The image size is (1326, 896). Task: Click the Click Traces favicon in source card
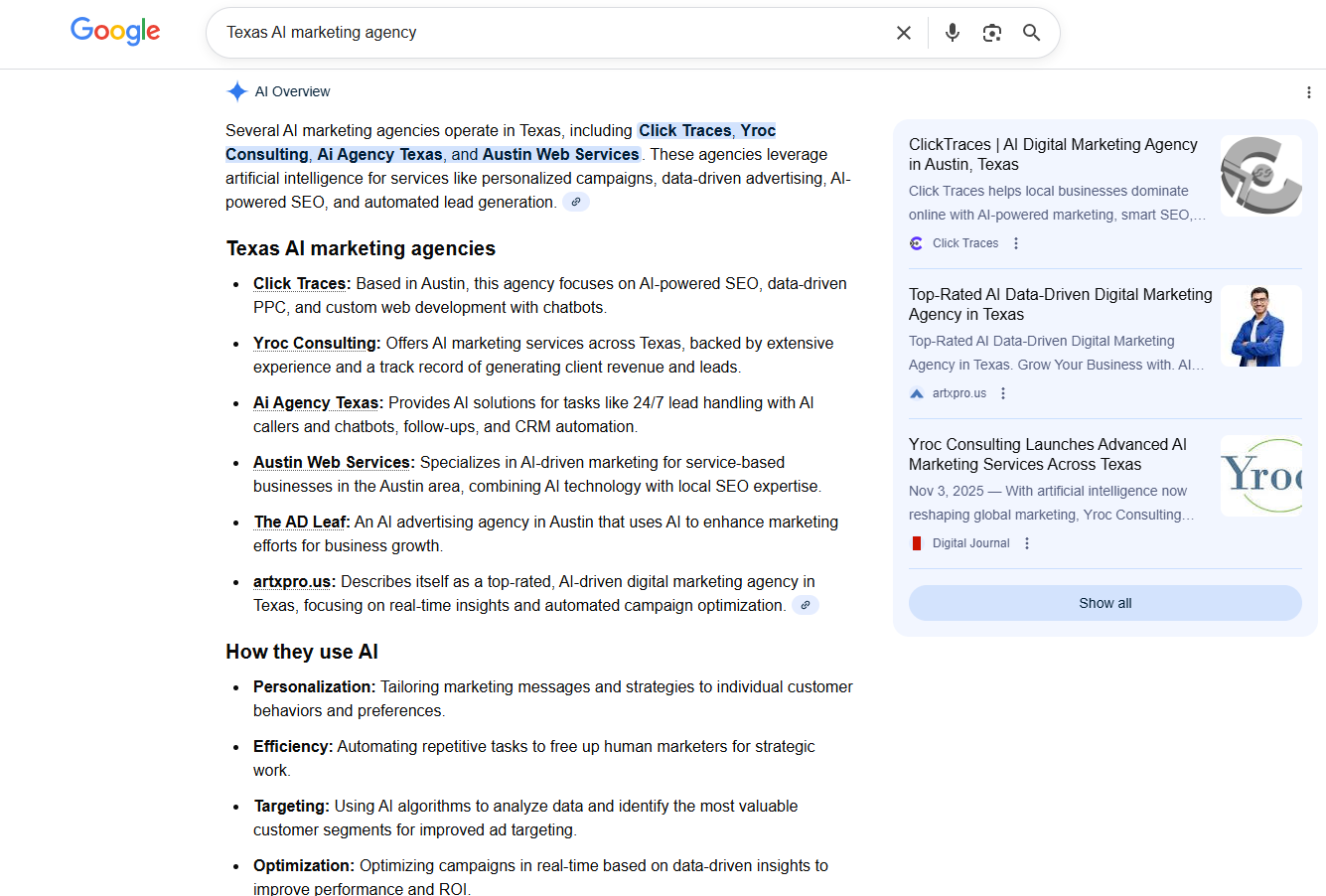917,243
